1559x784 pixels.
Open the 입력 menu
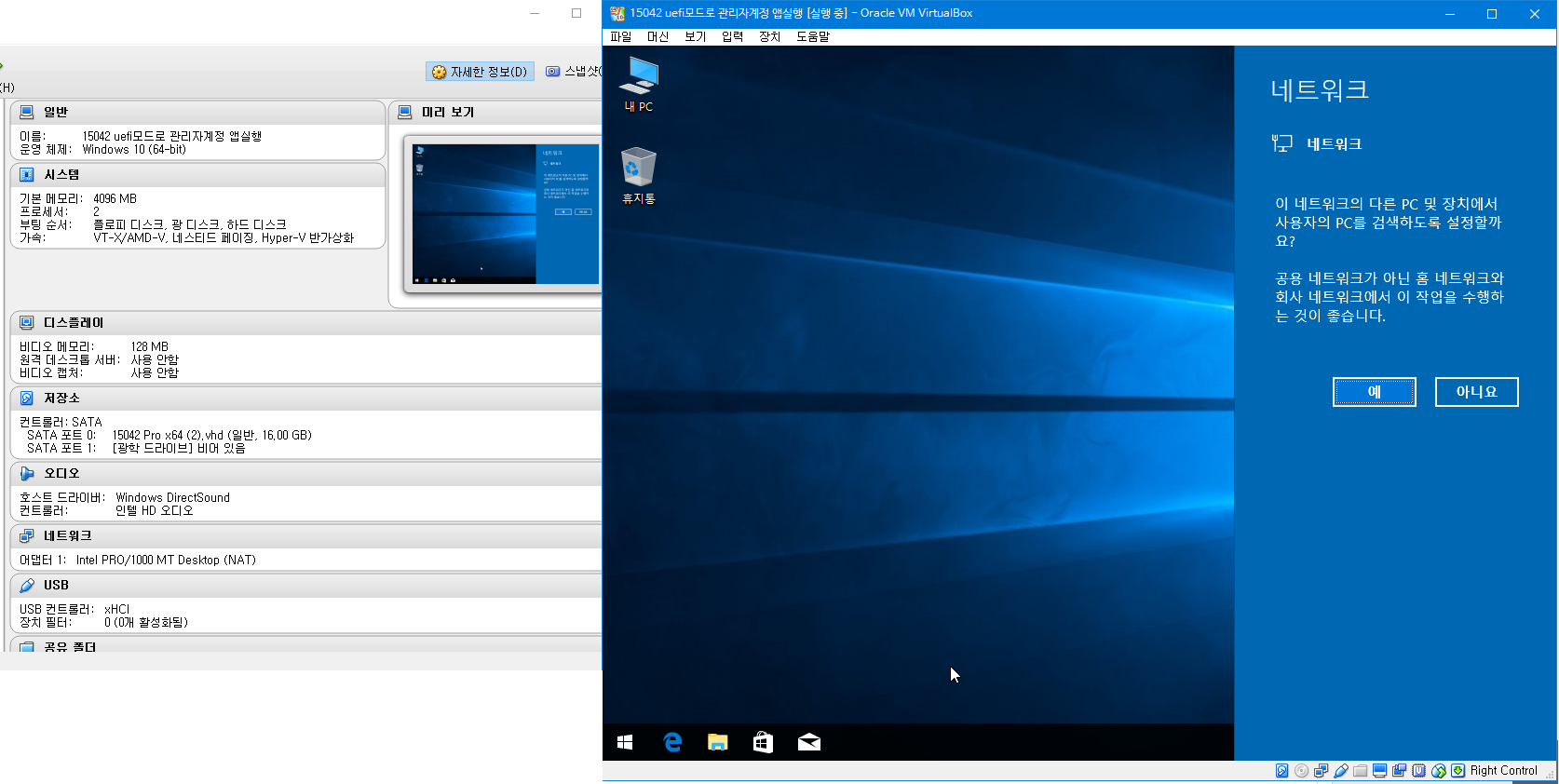click(732, 36)
